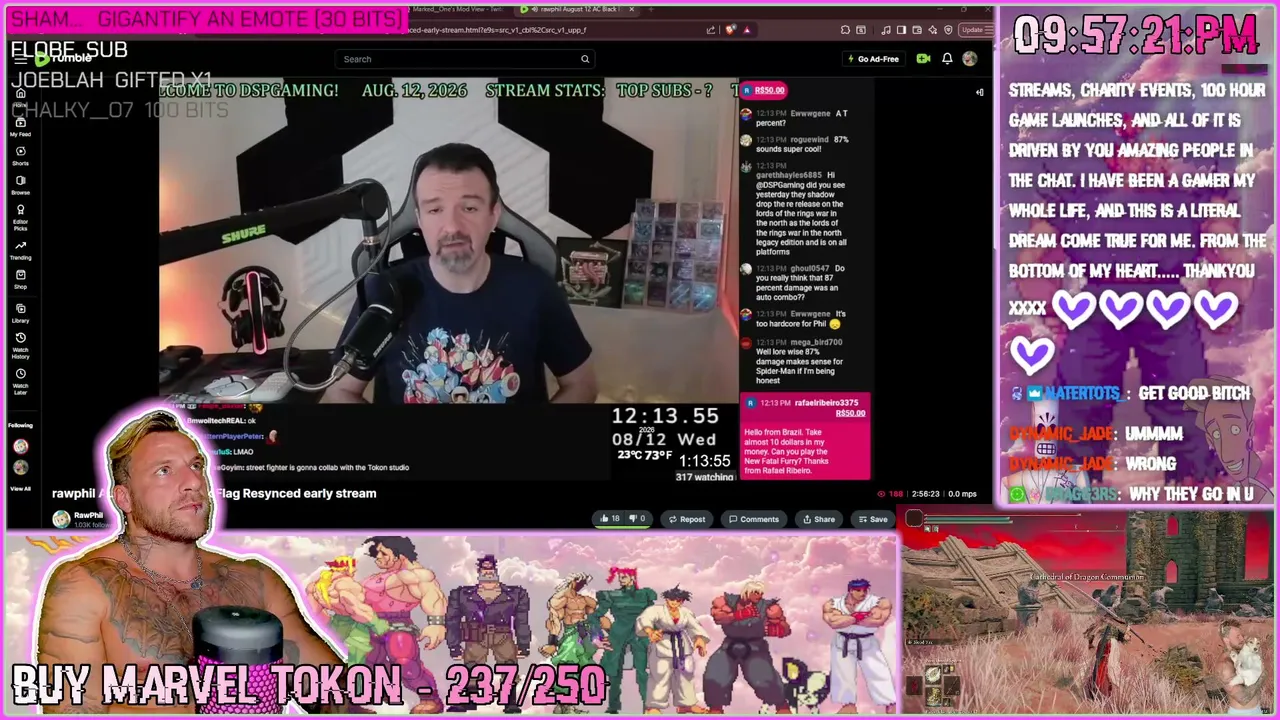
Task: Open Browse in the Rumble sidebar
Action: click(x=20, y=185)
